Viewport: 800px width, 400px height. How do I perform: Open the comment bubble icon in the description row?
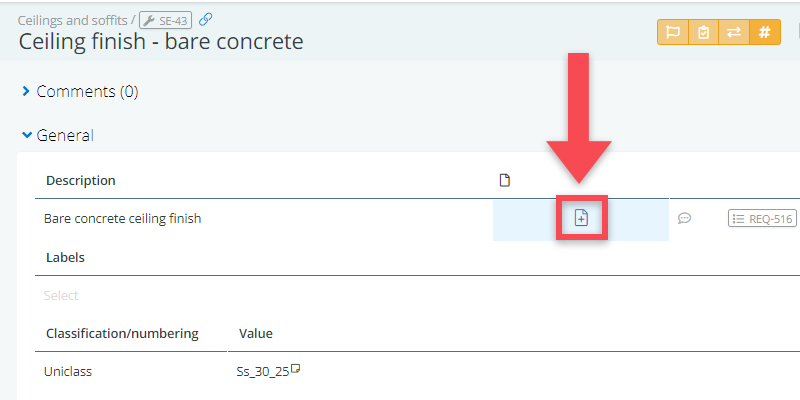coord(685,218)
